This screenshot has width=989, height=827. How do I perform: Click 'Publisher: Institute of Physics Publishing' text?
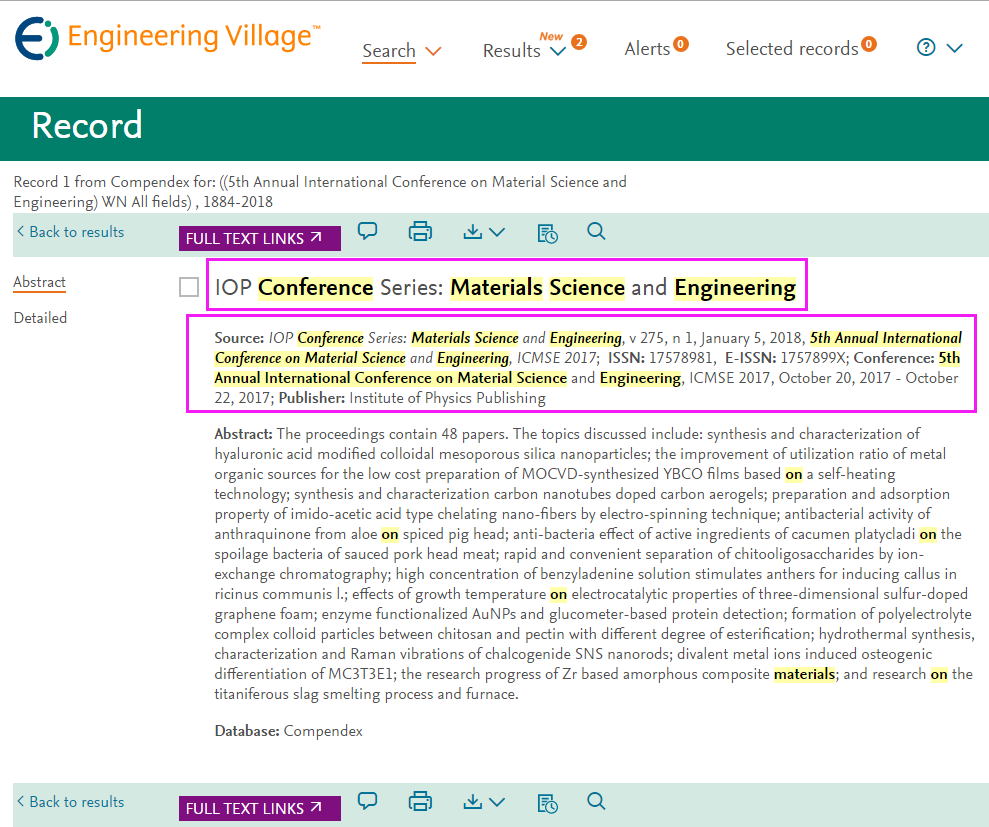(x=413, y=398)
